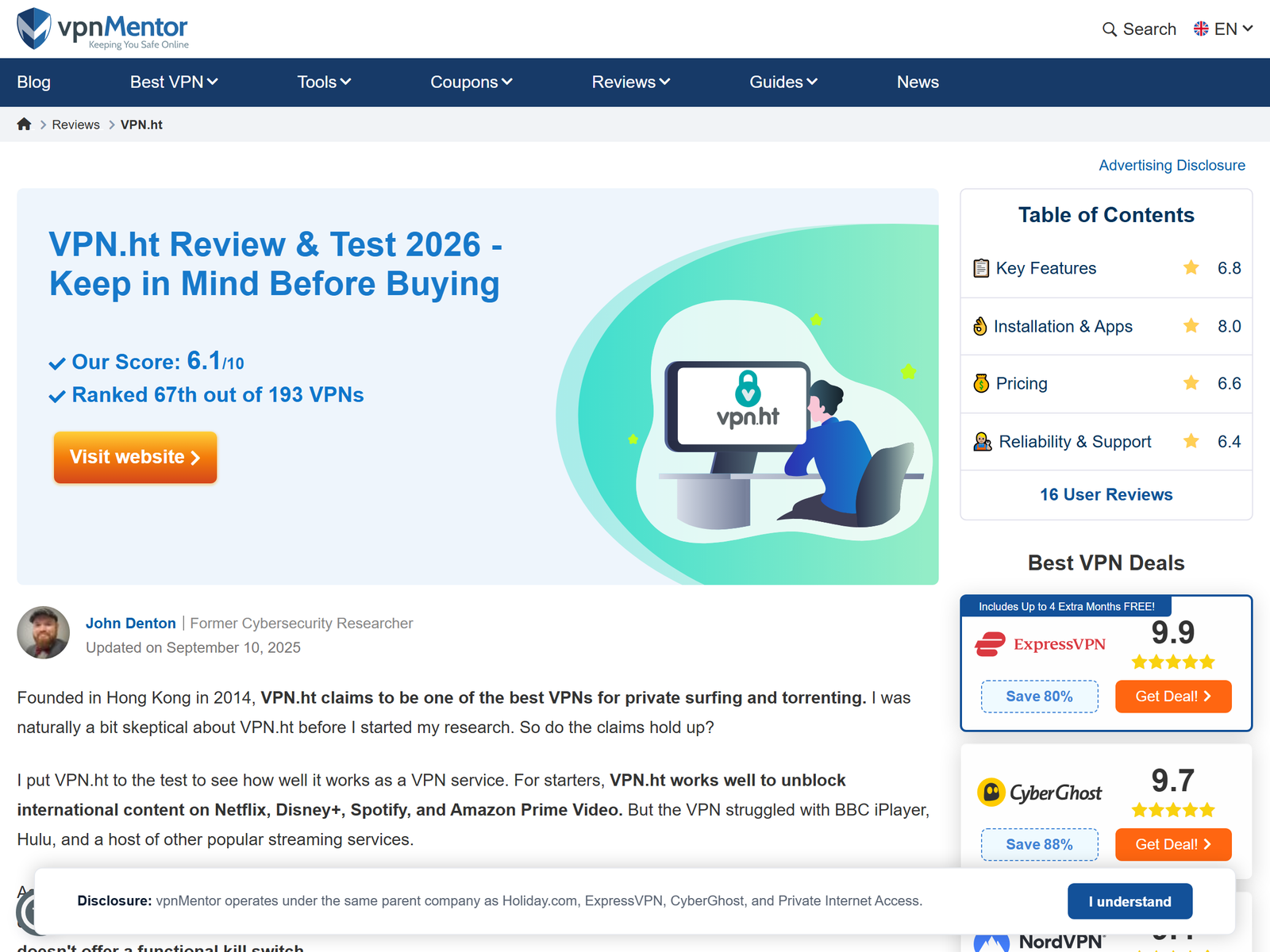Open the Blog page
This screenshot has height=952, width=1270.
34,83
